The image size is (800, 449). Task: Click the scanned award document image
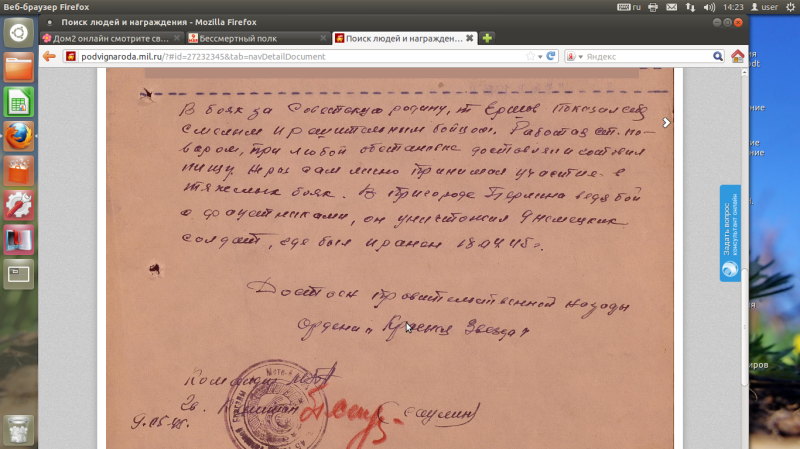tap(390, 258)
